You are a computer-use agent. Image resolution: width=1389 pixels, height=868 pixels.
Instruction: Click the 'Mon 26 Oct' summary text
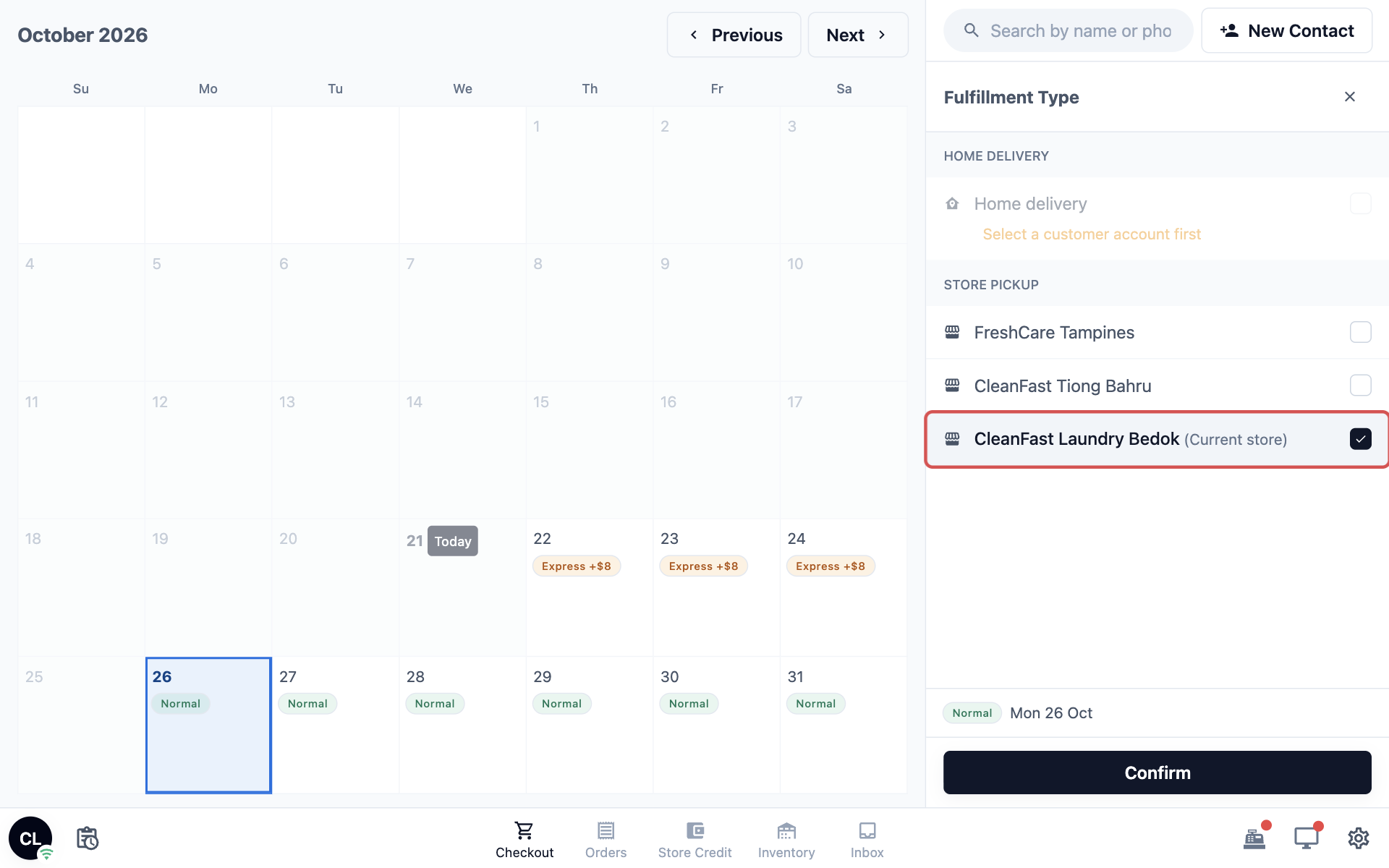click(x=1051, y=713)
